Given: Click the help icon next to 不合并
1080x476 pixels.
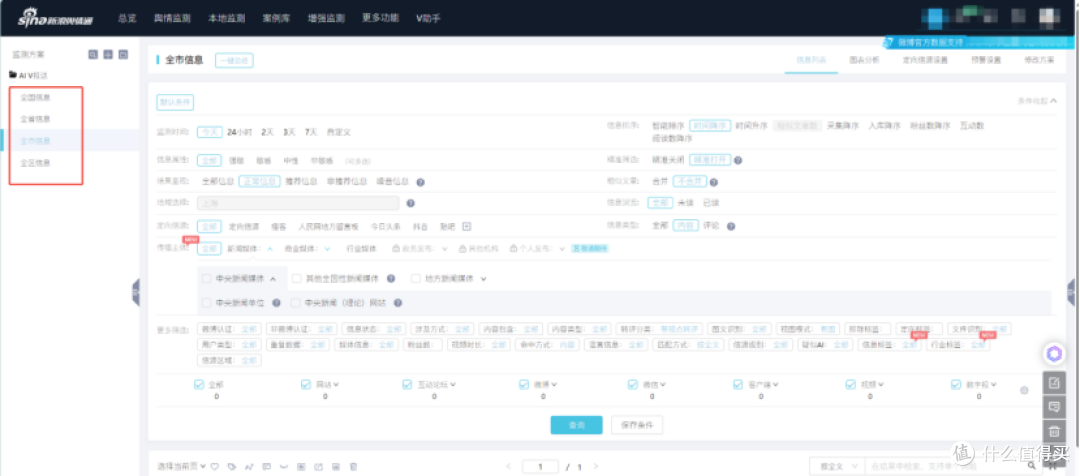Looking at the screenshot, I should point(714,183).
